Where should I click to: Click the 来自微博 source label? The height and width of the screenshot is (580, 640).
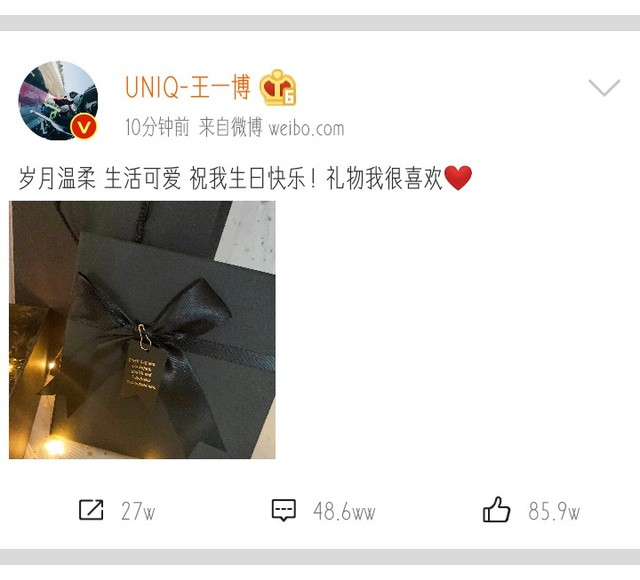click(230, 127)
